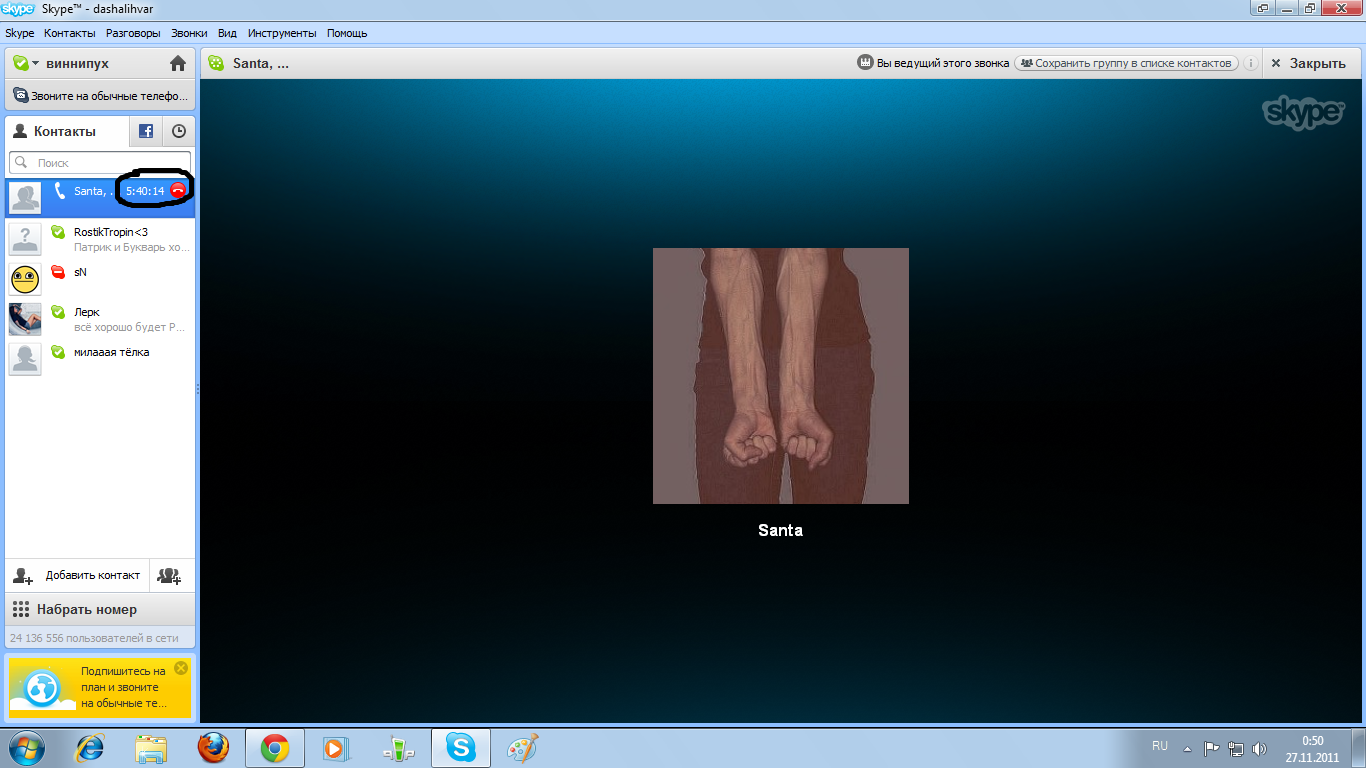This screenshot has height=768, width=1366.
Task: Switch to Google Chrome in the taskbar
Action: 275,748
